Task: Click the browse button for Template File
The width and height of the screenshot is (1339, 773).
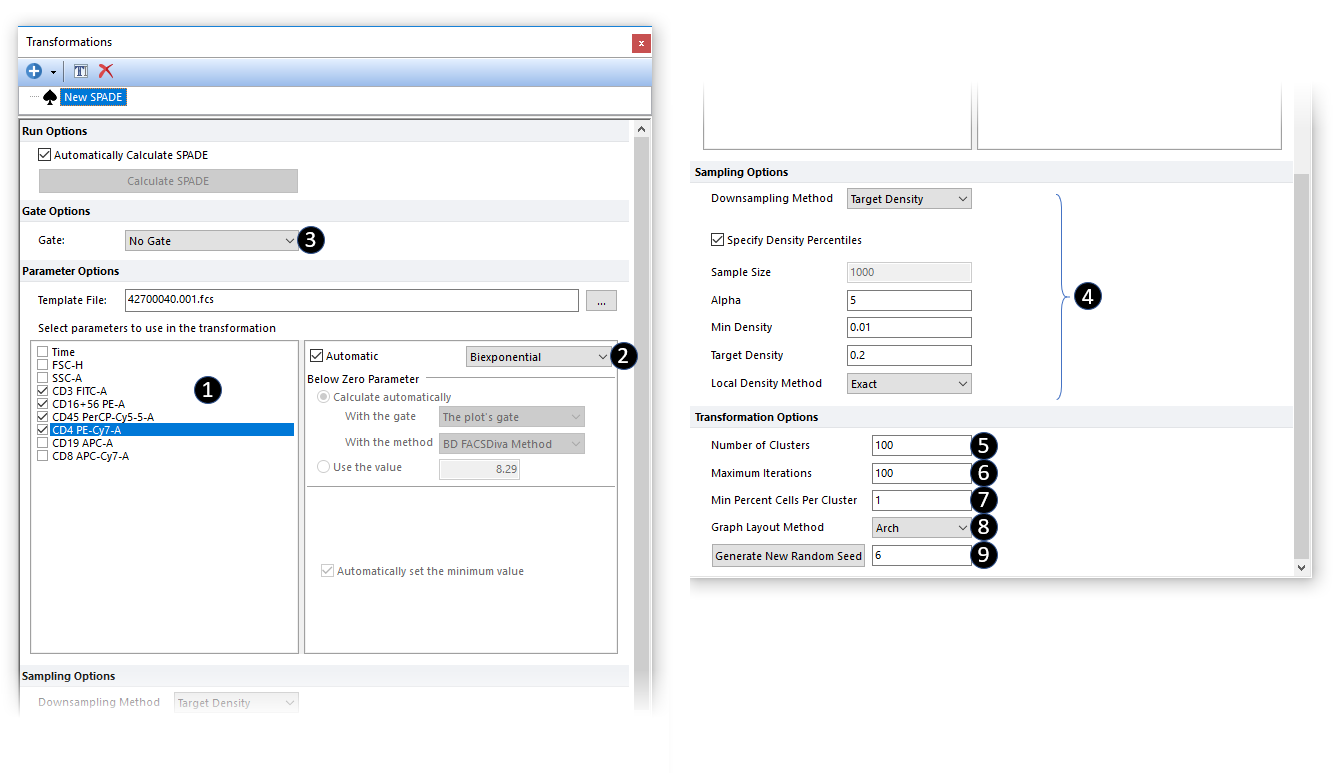Action: coord(601,300)
